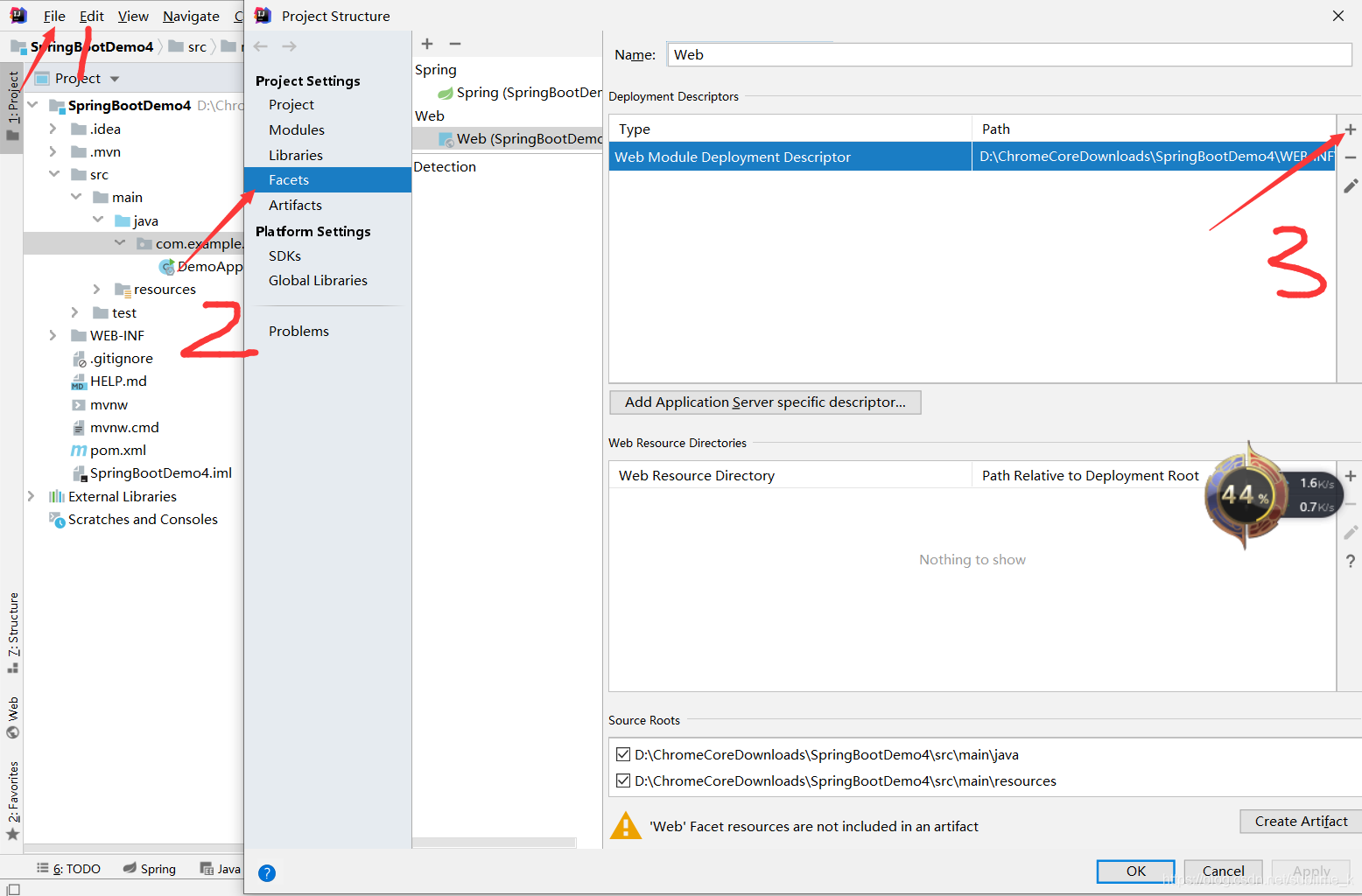Close the Project Structure dialog

pos(1338,16)
